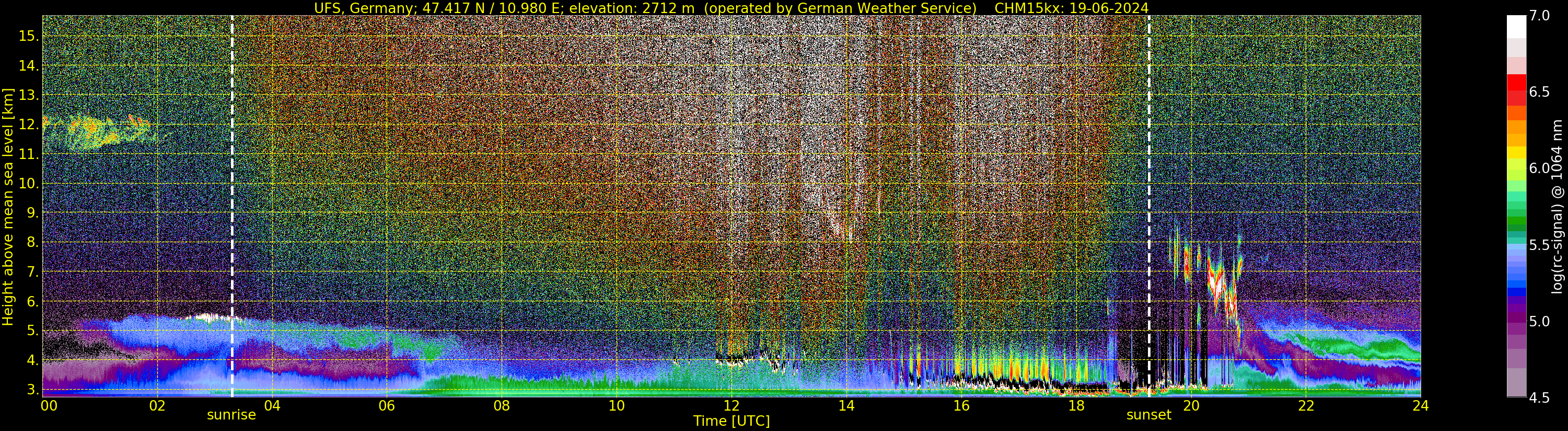Click the '06' time tick label
The image size is (1568, 431).
387,406
